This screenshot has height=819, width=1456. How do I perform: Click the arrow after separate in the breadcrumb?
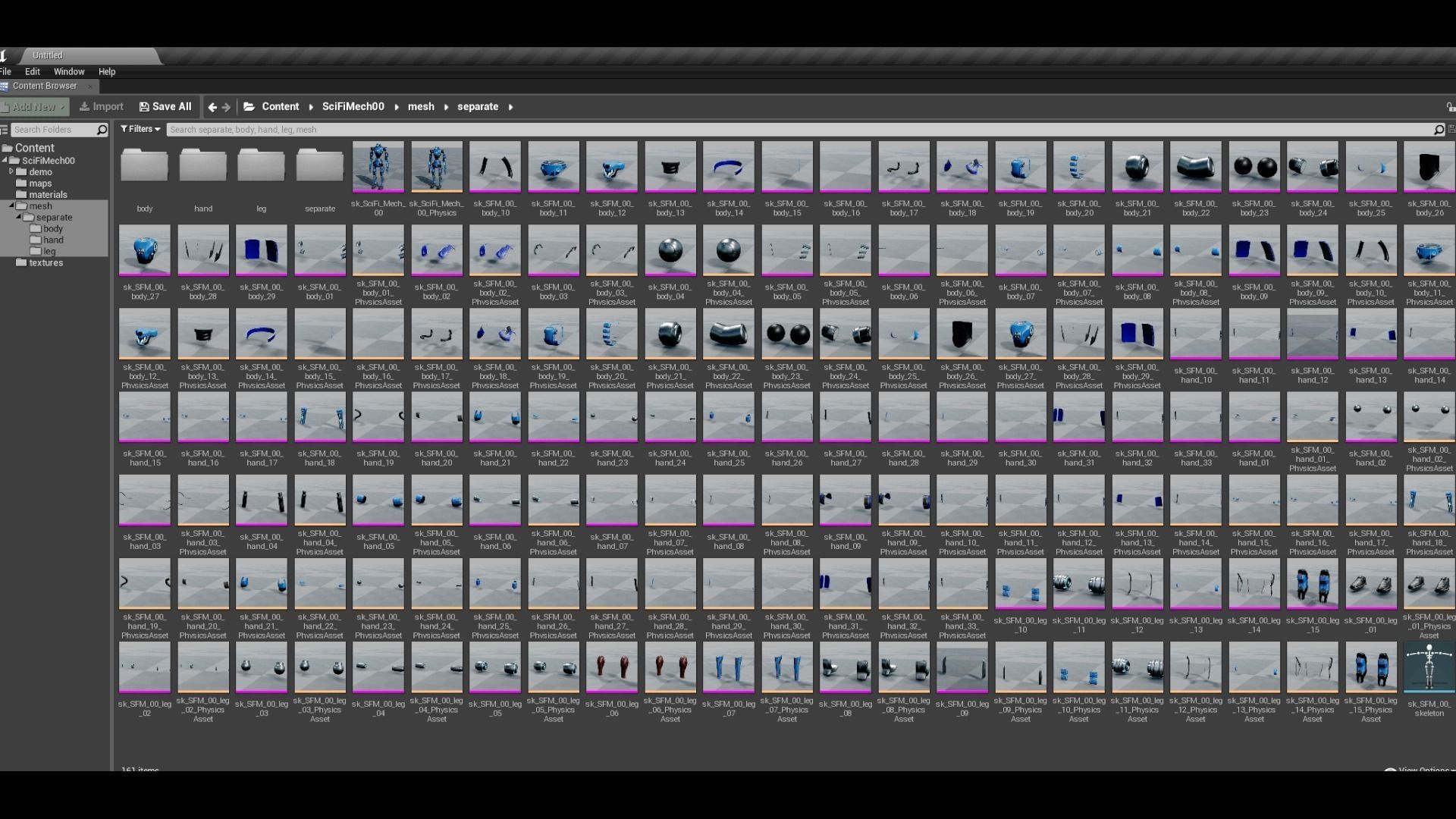(510, 107)
